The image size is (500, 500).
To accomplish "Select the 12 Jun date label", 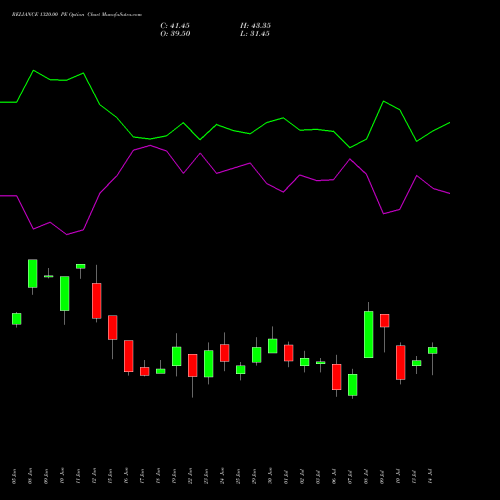I will 94,476.
